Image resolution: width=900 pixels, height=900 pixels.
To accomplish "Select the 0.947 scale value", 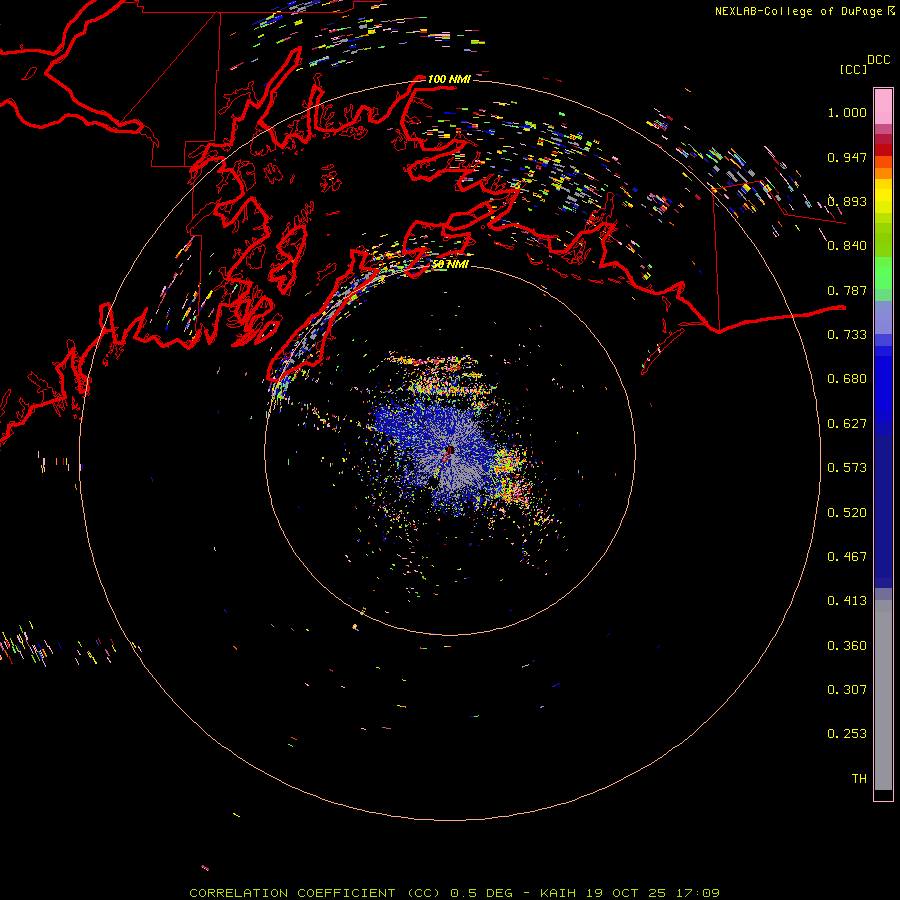I will point(847,157).
